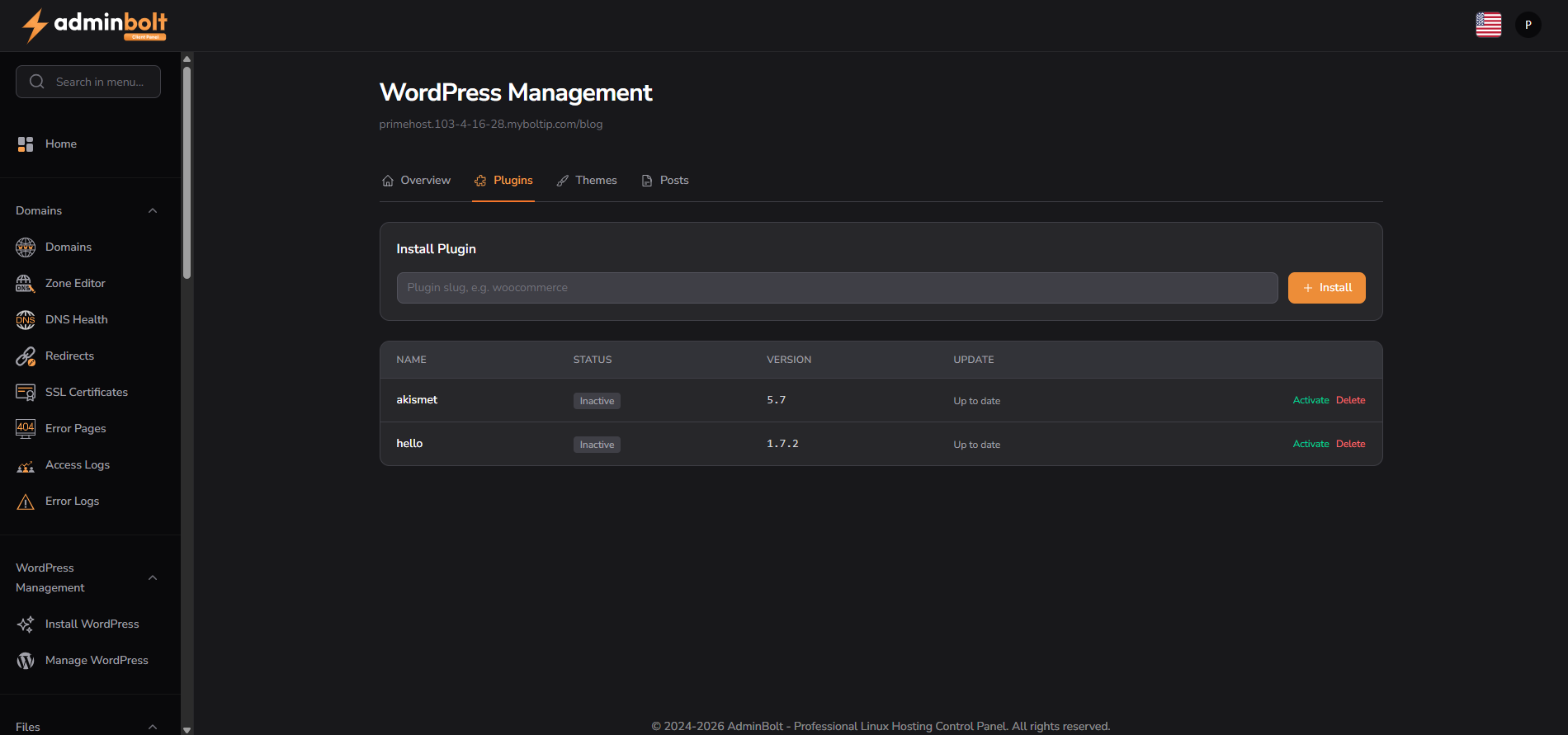Screen dimensions: 1568x735
Task: Activate the hello plugin
Action: (1311, 444)
